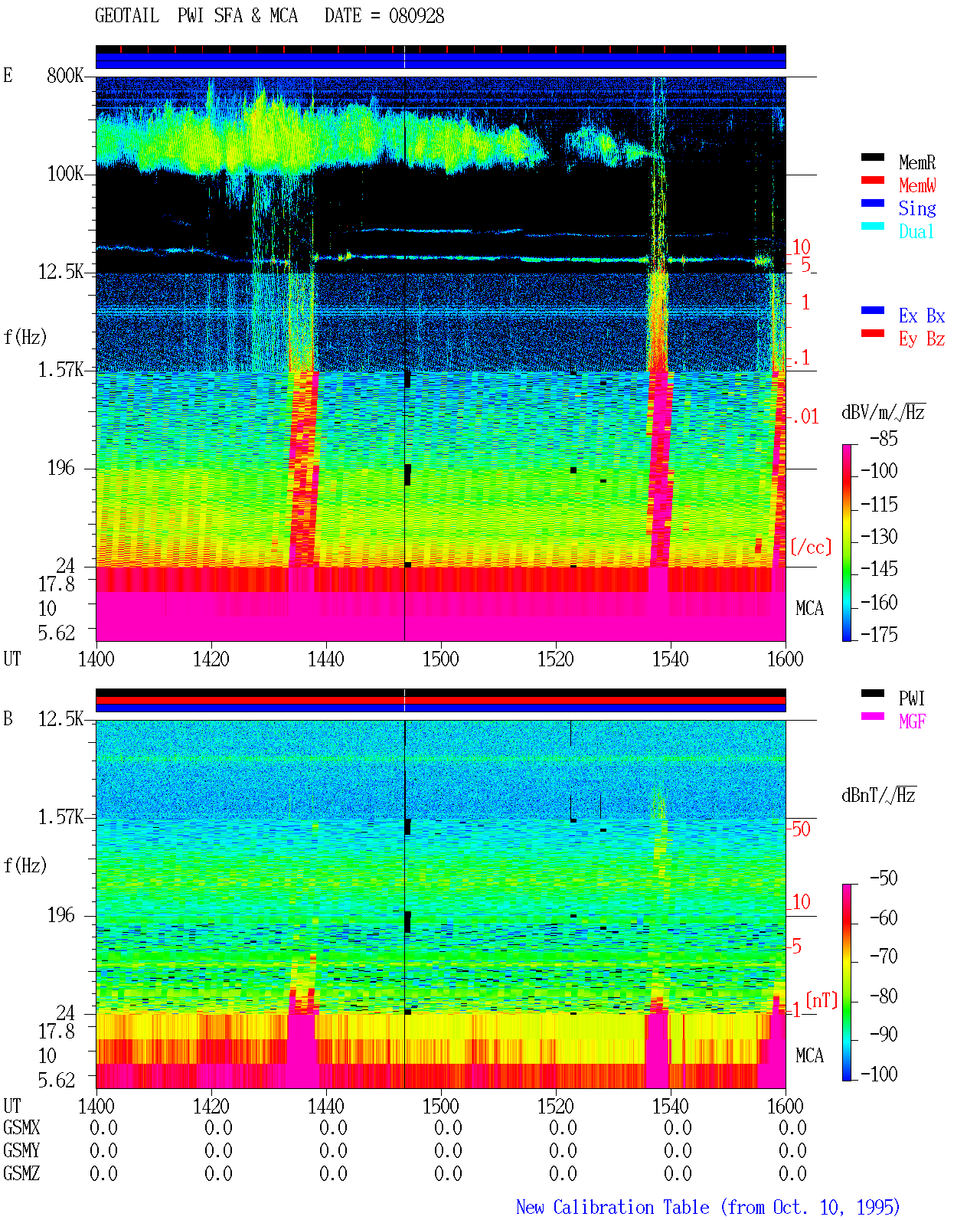
Task: Click the 1440 UT tick under the B panel
Action: pyautogui.click(x=326, y=1106)
